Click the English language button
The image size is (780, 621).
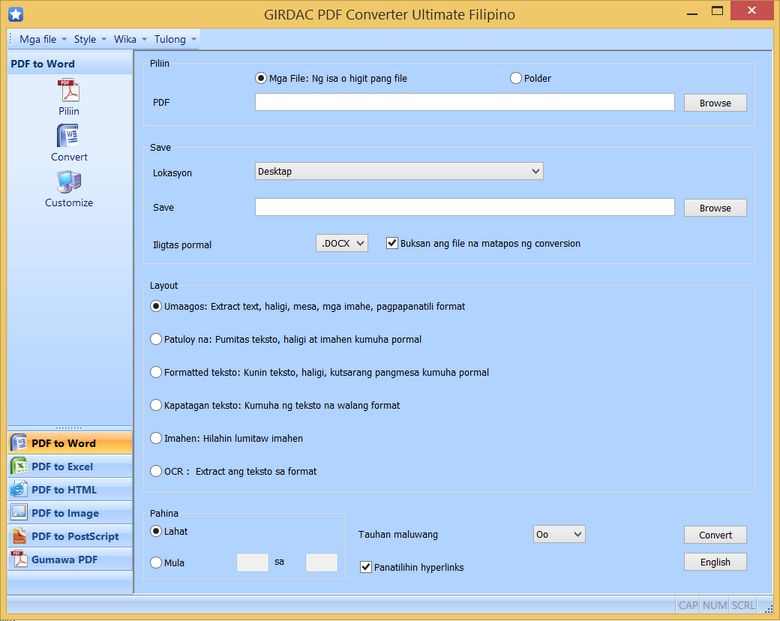[715, 562]
